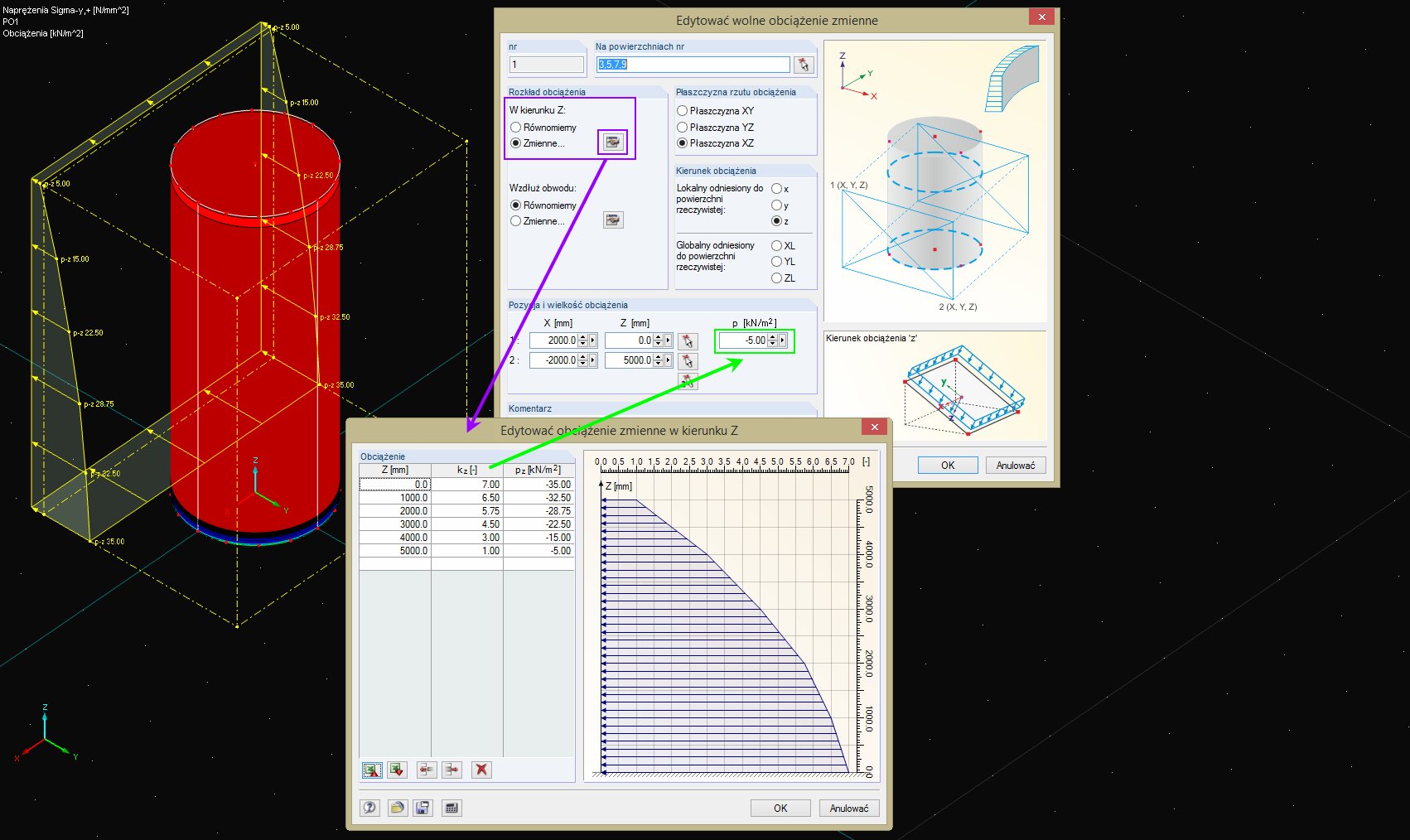This screenshot has height=840, width=1410.
Task: Select global load direction XL
Action: [777, 246]
